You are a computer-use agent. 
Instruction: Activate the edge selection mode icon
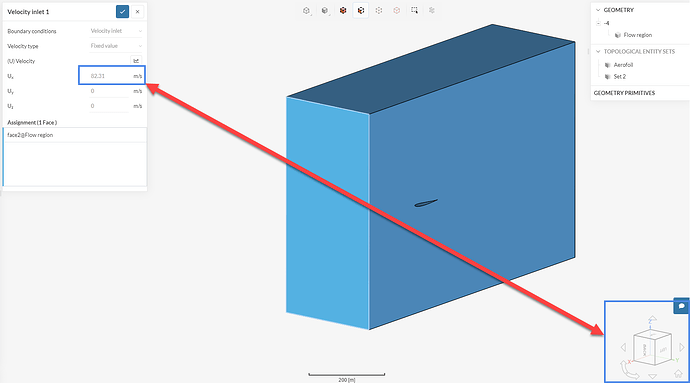[x=379, y=11]
